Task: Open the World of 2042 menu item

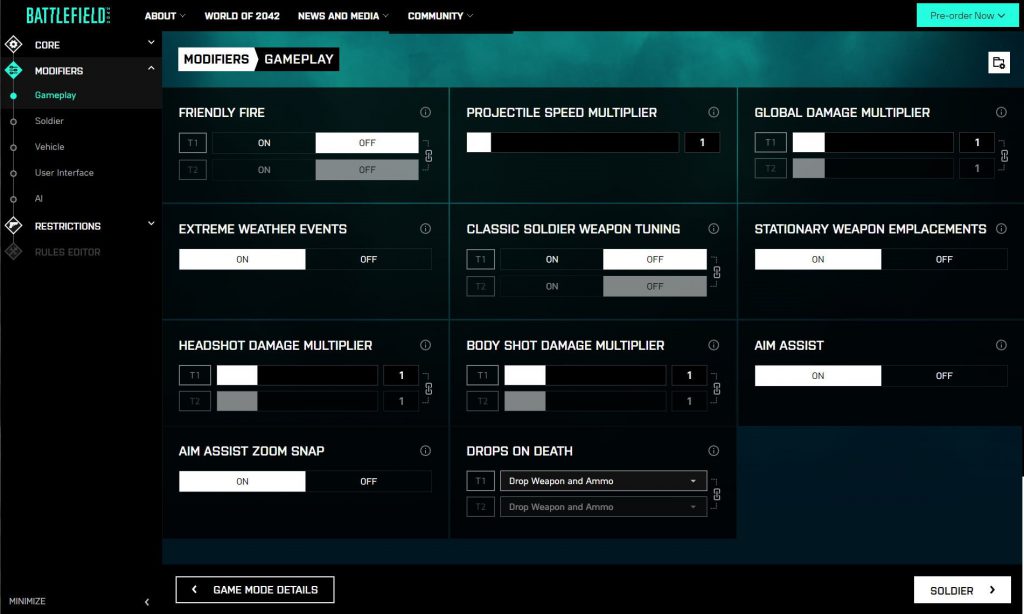Action: coord(242,16)
